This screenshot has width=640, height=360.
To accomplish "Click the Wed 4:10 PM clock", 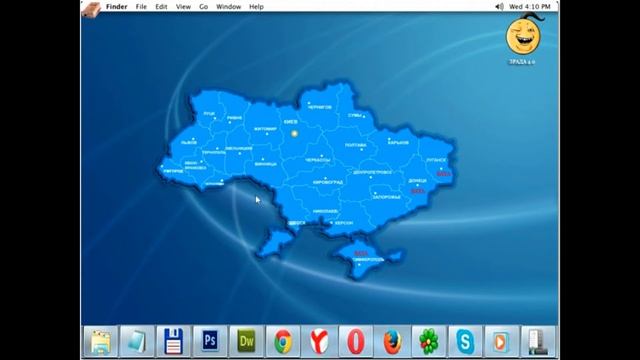I will point(530,7).
